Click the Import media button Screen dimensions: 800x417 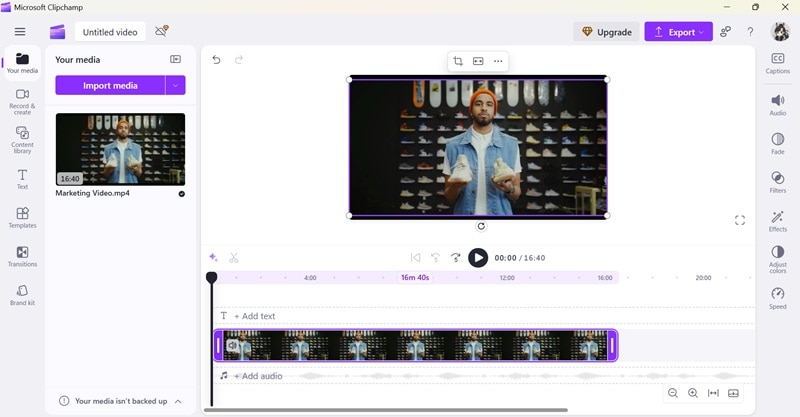tap(110, 85)
